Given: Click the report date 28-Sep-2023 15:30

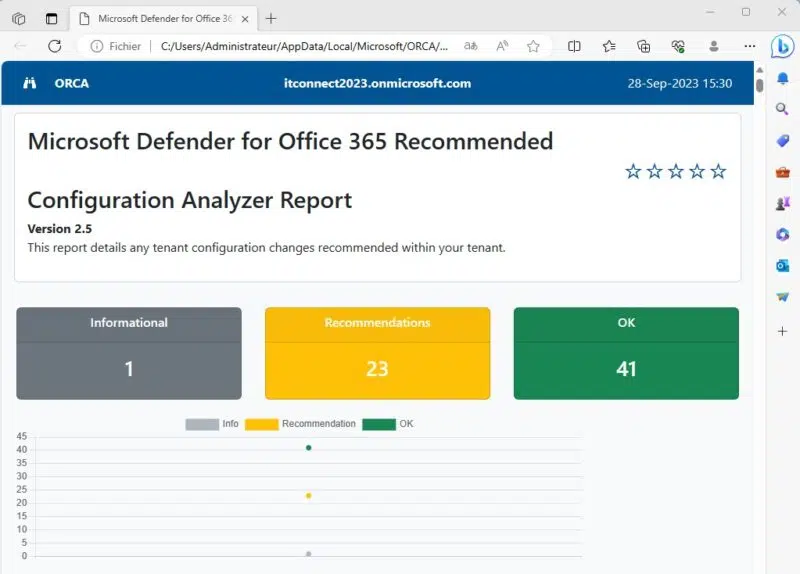Looking at the screenshot, I should 680,83.
